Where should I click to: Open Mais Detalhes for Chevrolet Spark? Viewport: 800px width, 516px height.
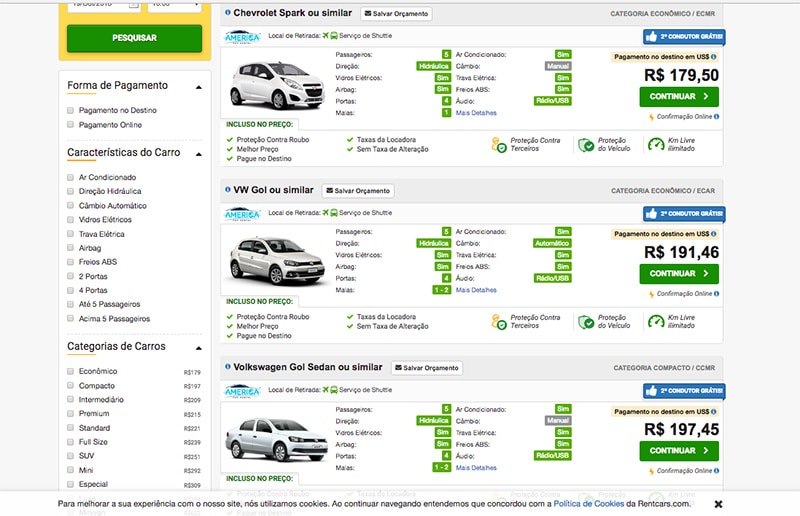point(476,113)
